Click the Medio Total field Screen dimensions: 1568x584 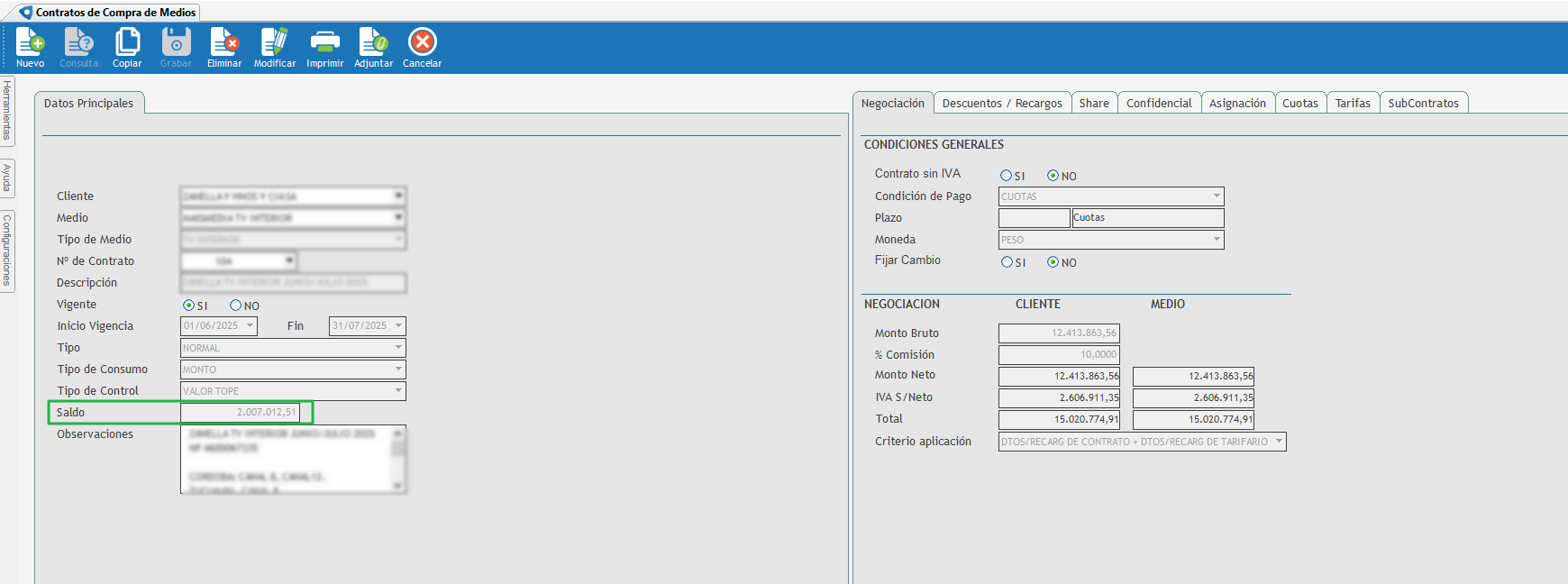[x=1193, y=419]
